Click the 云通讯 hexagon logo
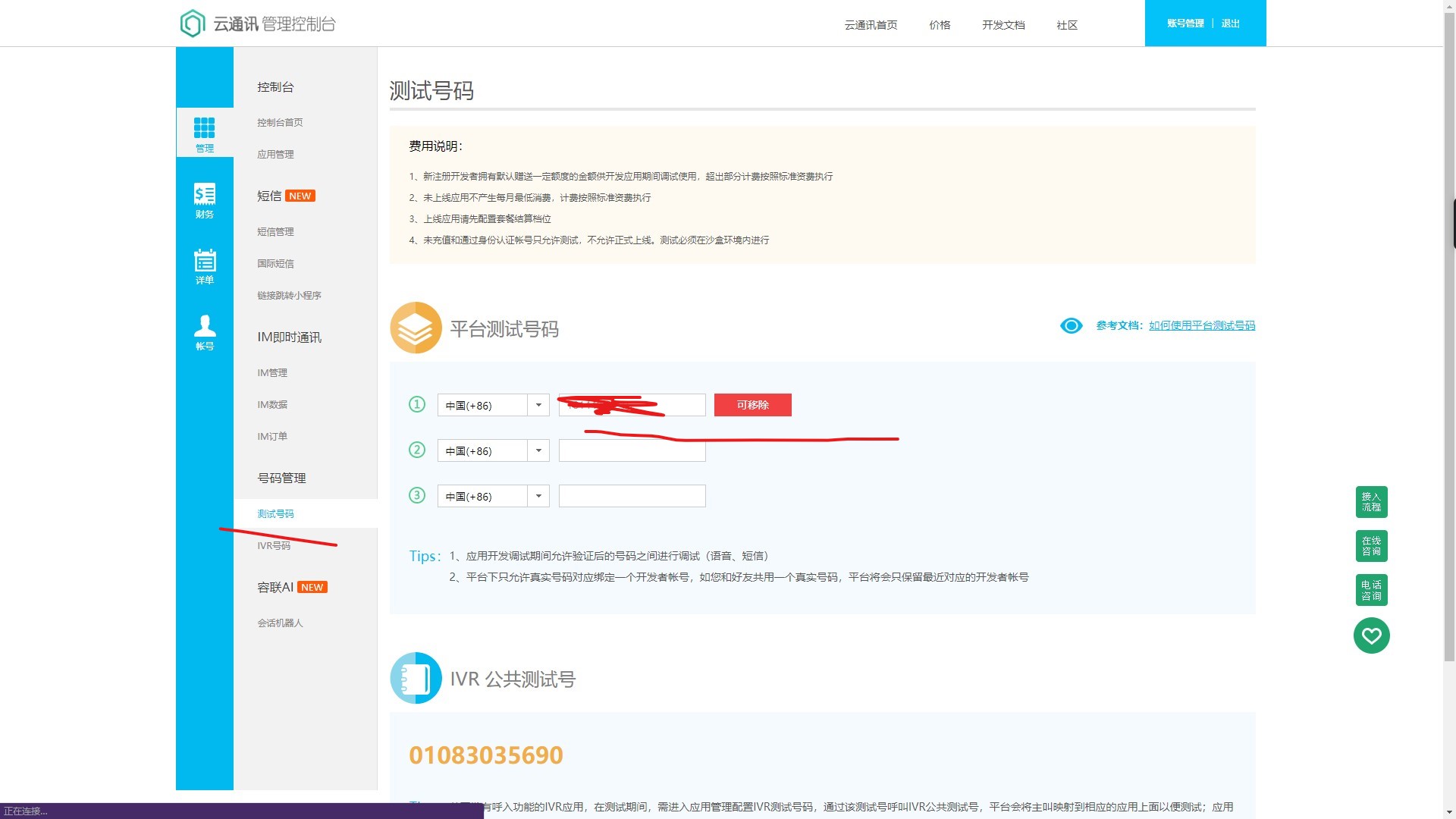 [193, 24]
